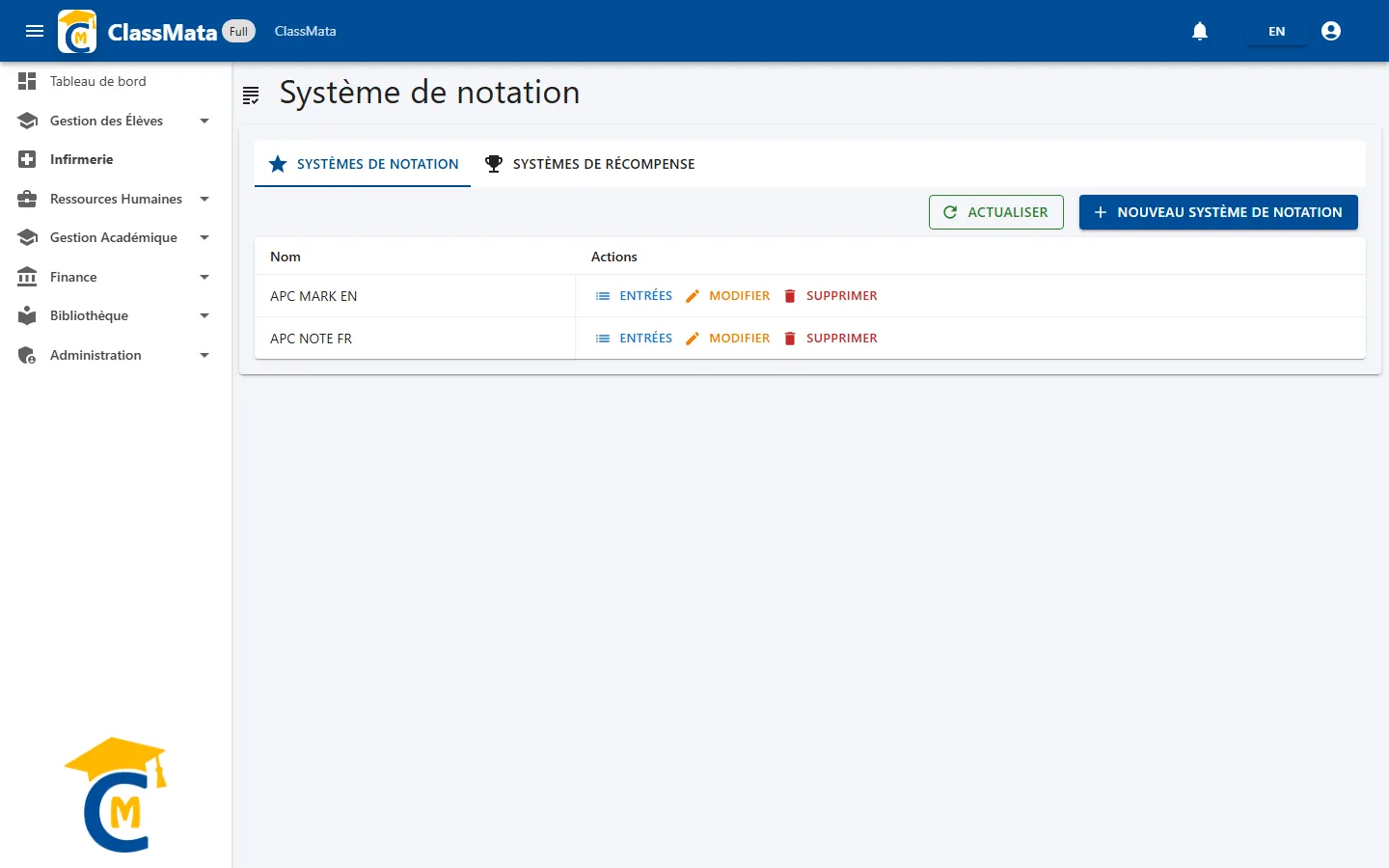
Task: Open Infirmerie menu item
Action: pyautogui.click(x=116, y=159)
